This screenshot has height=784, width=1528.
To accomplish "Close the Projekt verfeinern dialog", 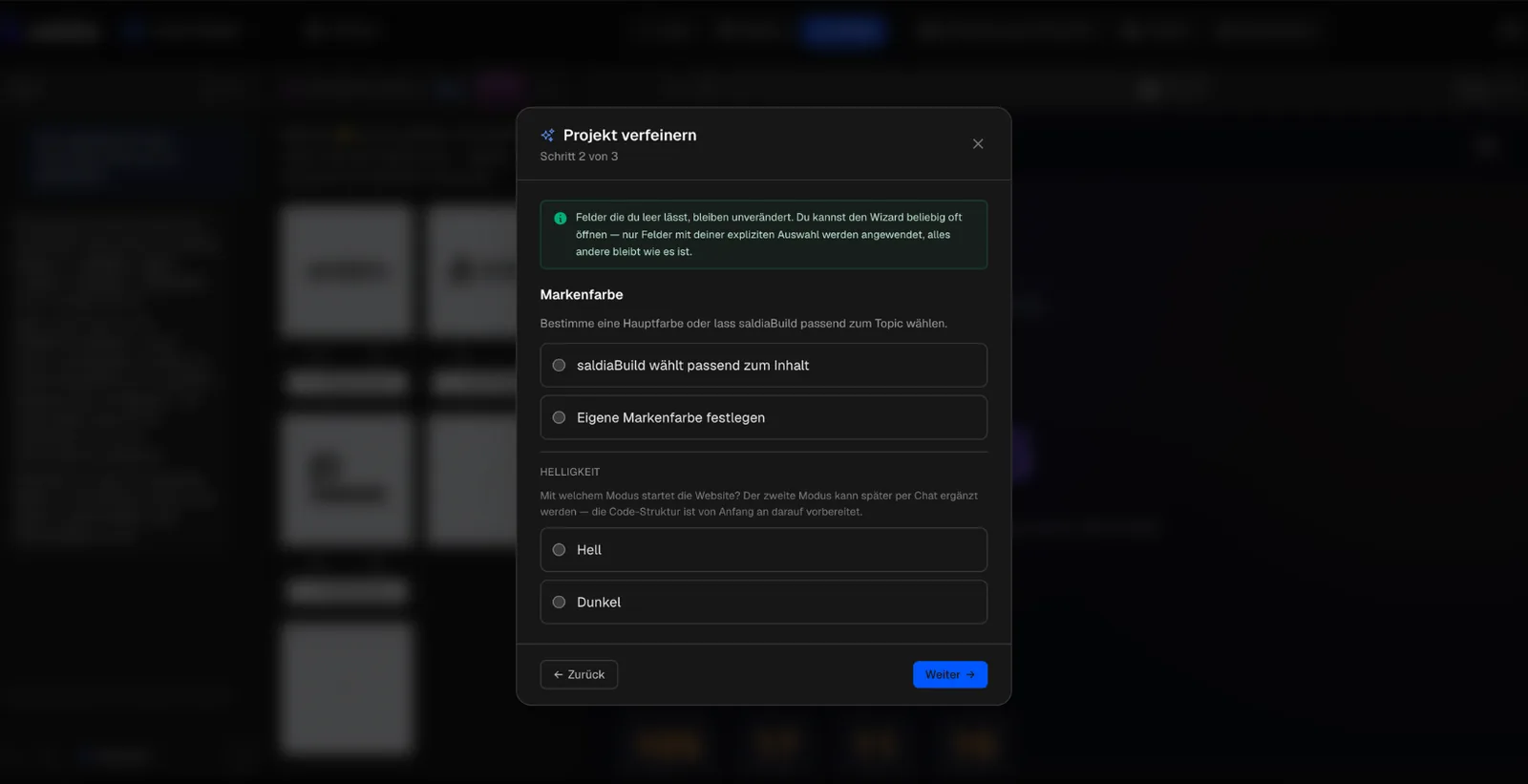I will (978, 144).
